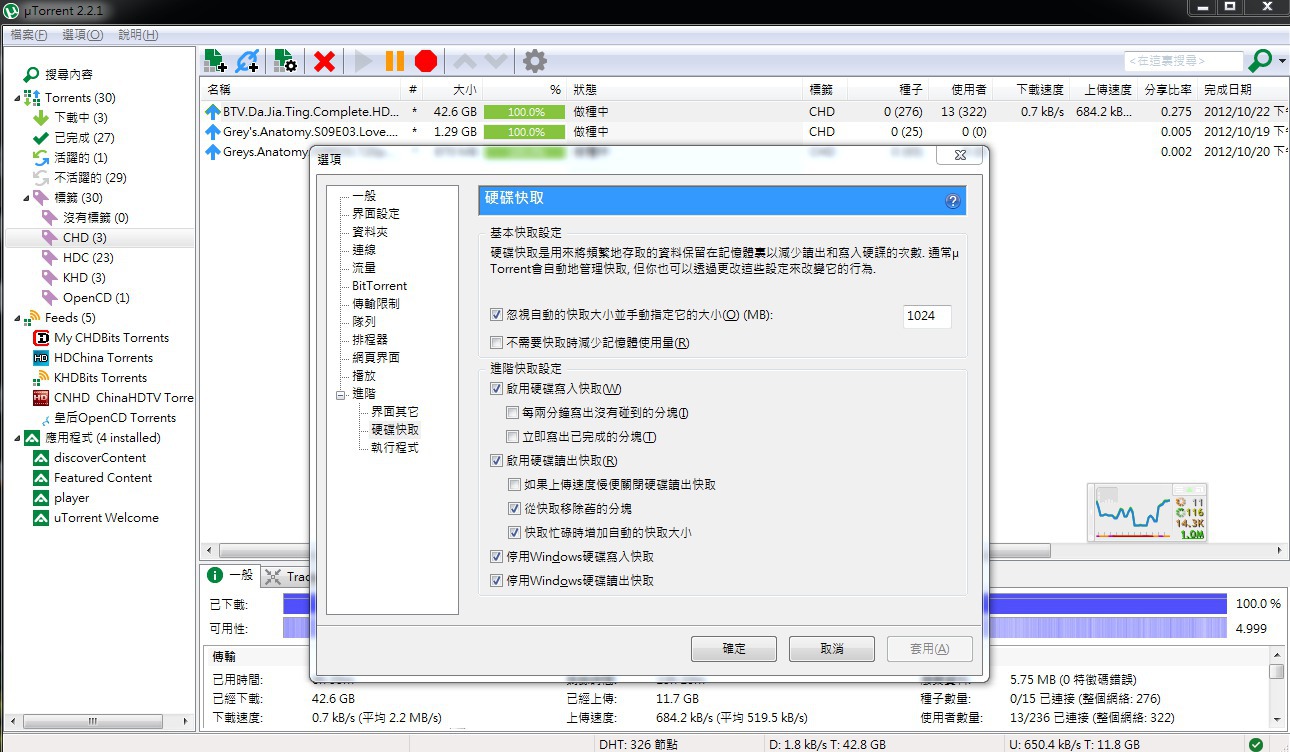Screen dimensions: 1290x752
Task: Click the 100% progress bar of BTV.Da.Jia.Ting torrent
Action: (x=525, y=112)
